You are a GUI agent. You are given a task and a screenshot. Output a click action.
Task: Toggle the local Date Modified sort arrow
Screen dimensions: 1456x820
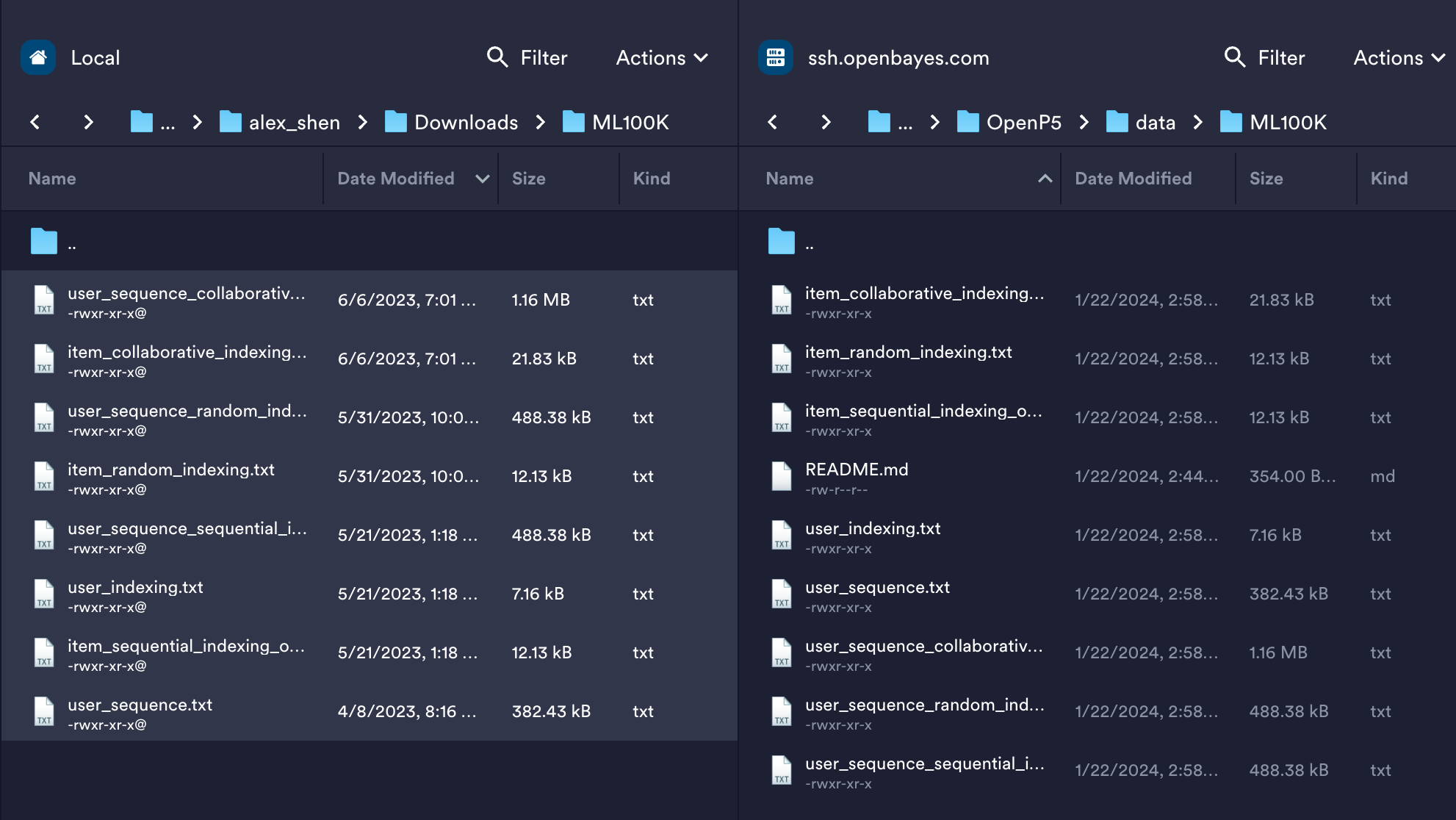[x=482, y=179]
